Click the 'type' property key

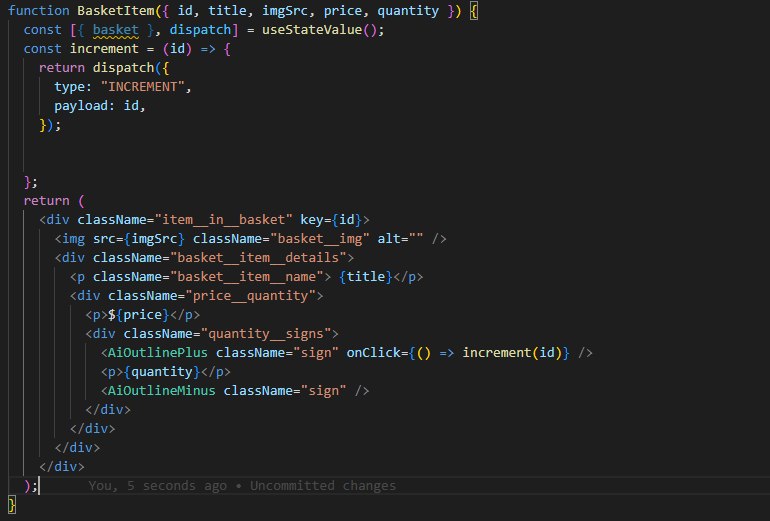tap(69, 87)
